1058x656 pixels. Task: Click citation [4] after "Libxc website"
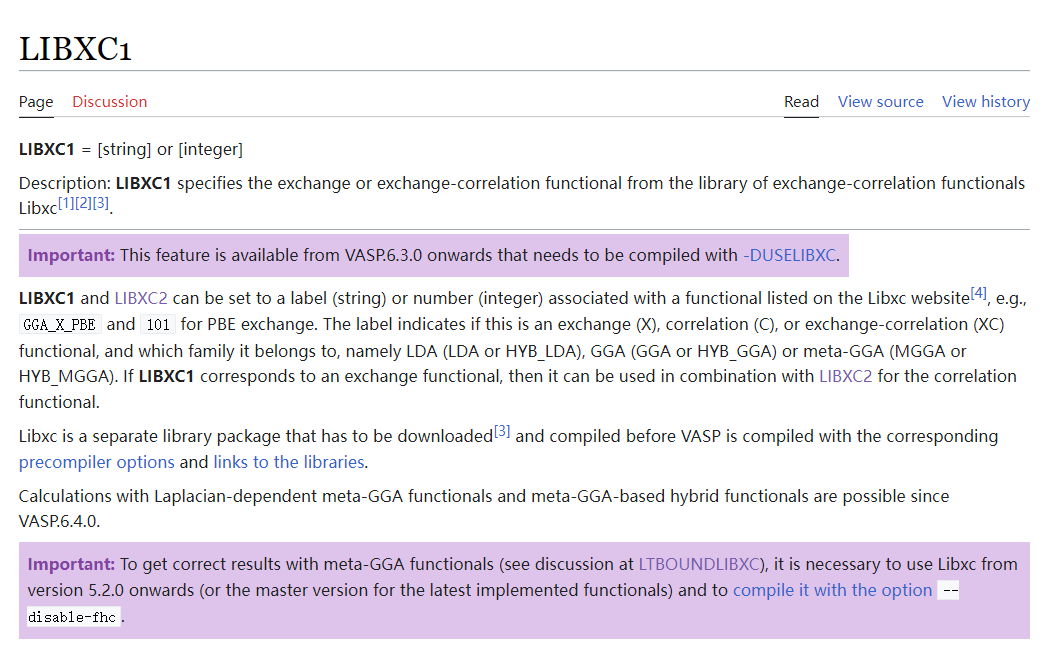pyautogui.click(x=978, y=293)
